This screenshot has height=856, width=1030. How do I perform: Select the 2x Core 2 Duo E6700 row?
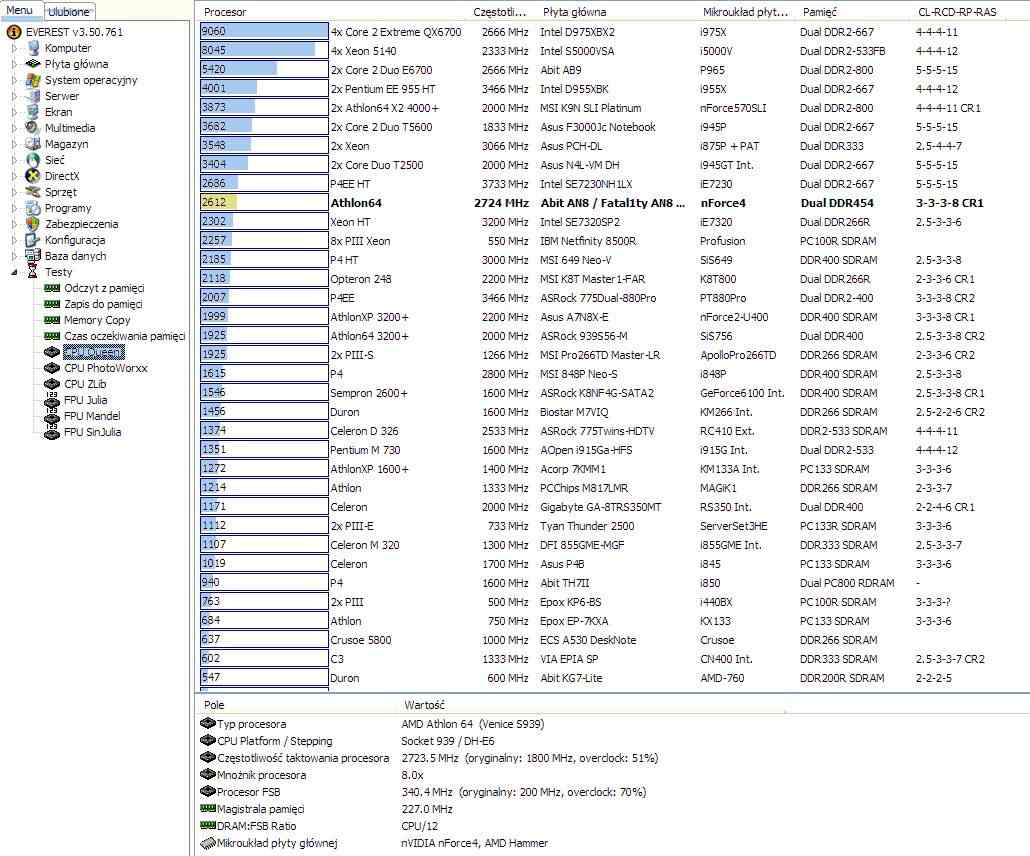611,70
